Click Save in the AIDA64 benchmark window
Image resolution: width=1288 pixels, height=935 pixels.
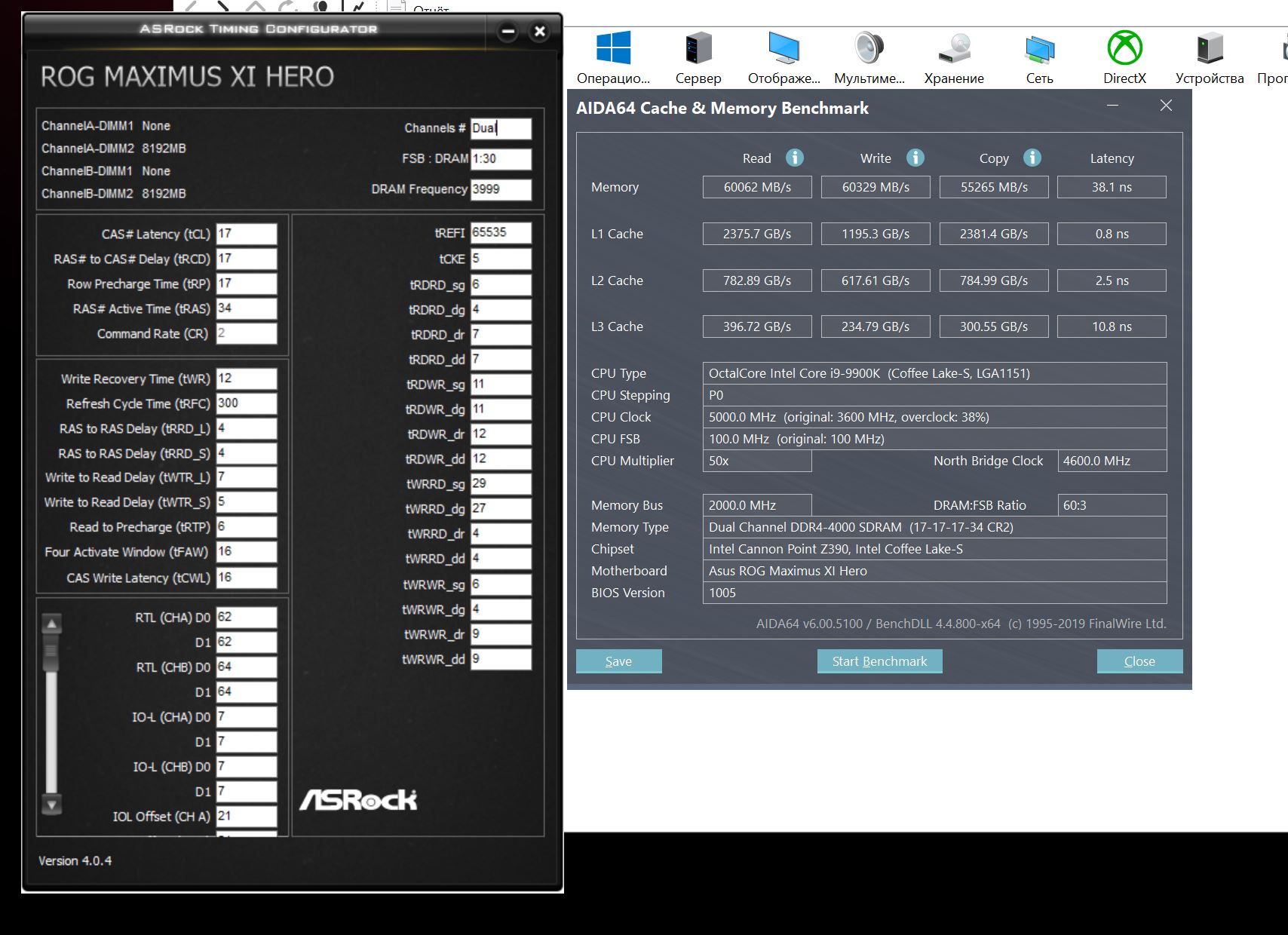[x=618, y=661]
